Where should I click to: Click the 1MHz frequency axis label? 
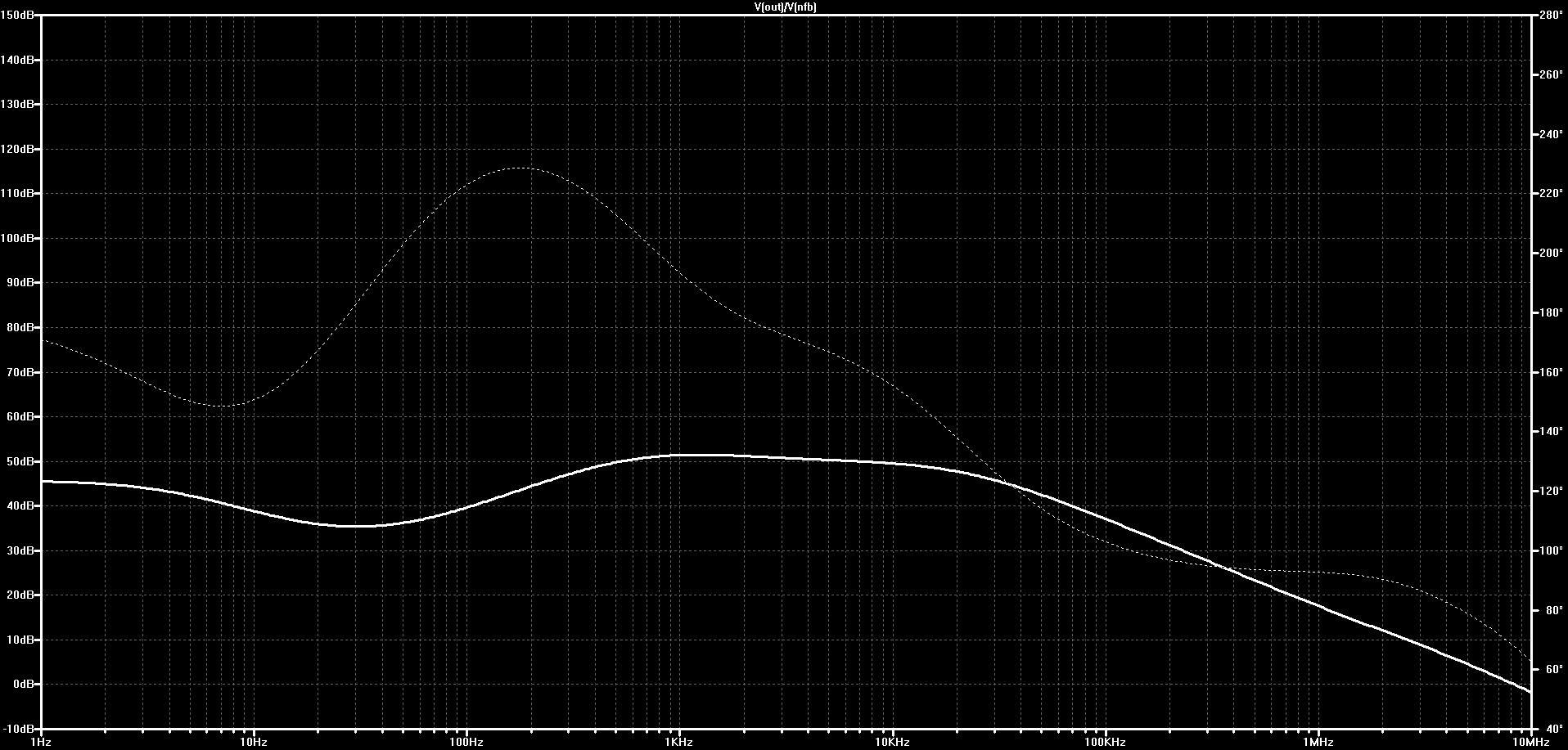[x=1318, y=742]
